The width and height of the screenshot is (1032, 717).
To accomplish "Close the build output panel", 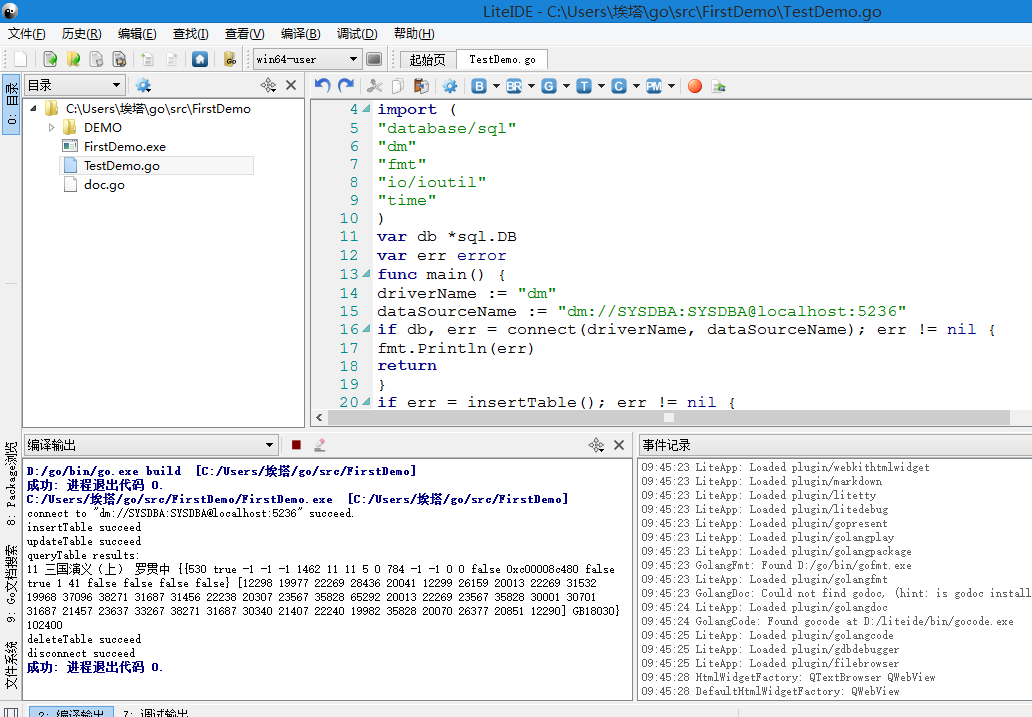I will pyautogui.click(x=619, y=445).
